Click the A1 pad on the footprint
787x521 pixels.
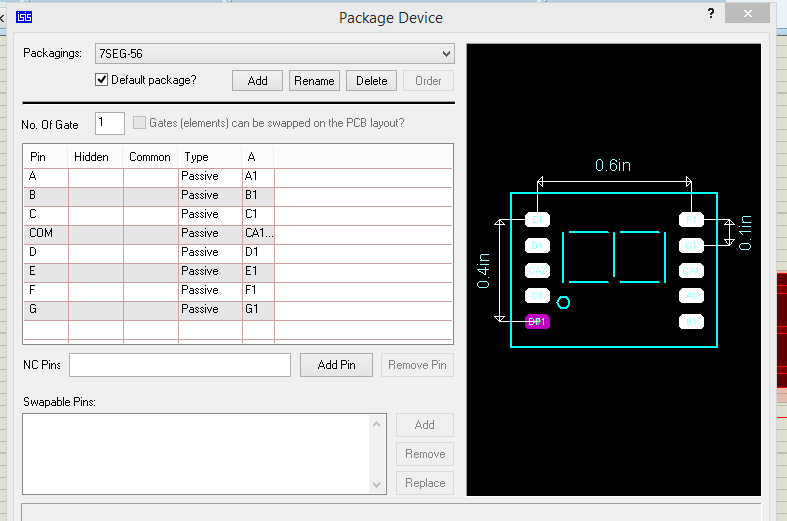pos(691,296)
